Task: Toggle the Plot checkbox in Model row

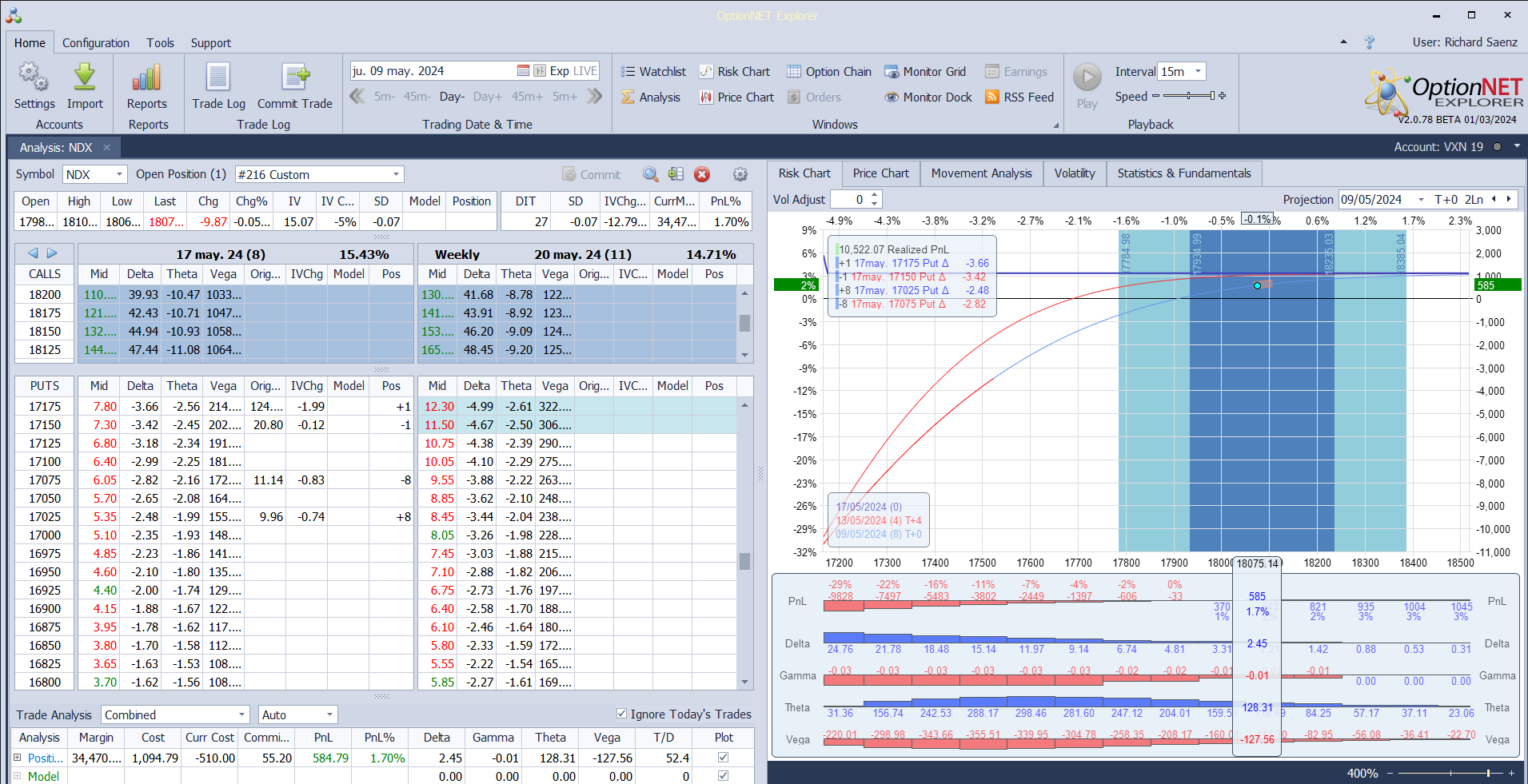Action: [x=723, y=775]
